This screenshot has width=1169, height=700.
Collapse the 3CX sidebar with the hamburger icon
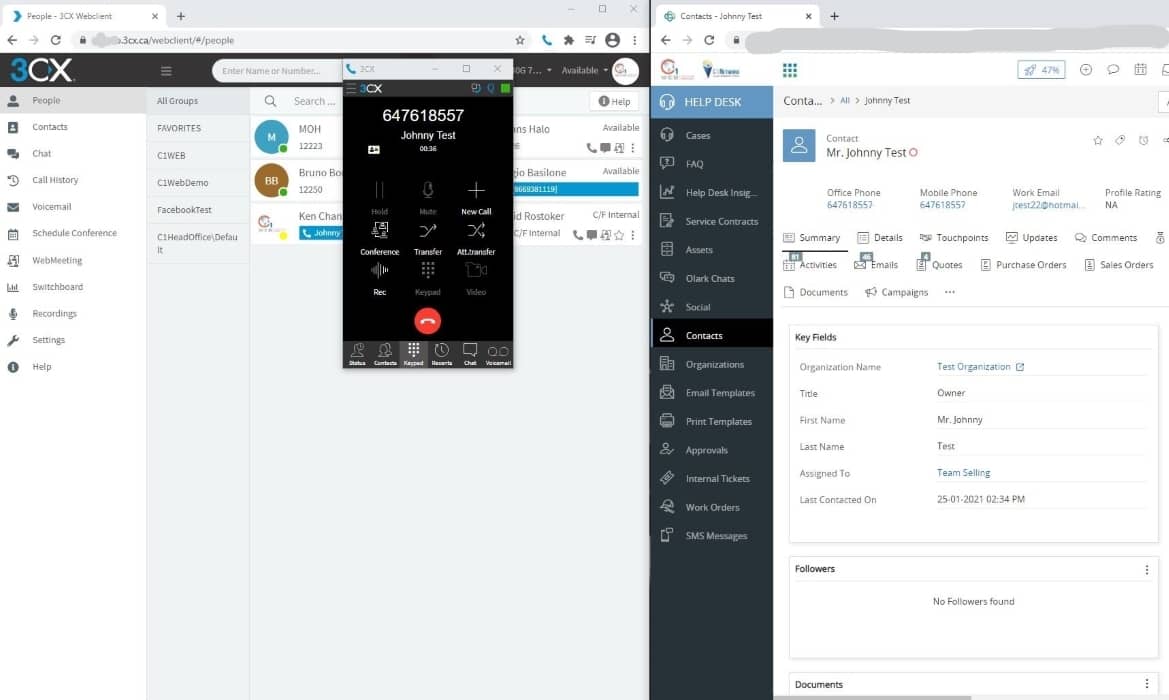pos(166,71)
